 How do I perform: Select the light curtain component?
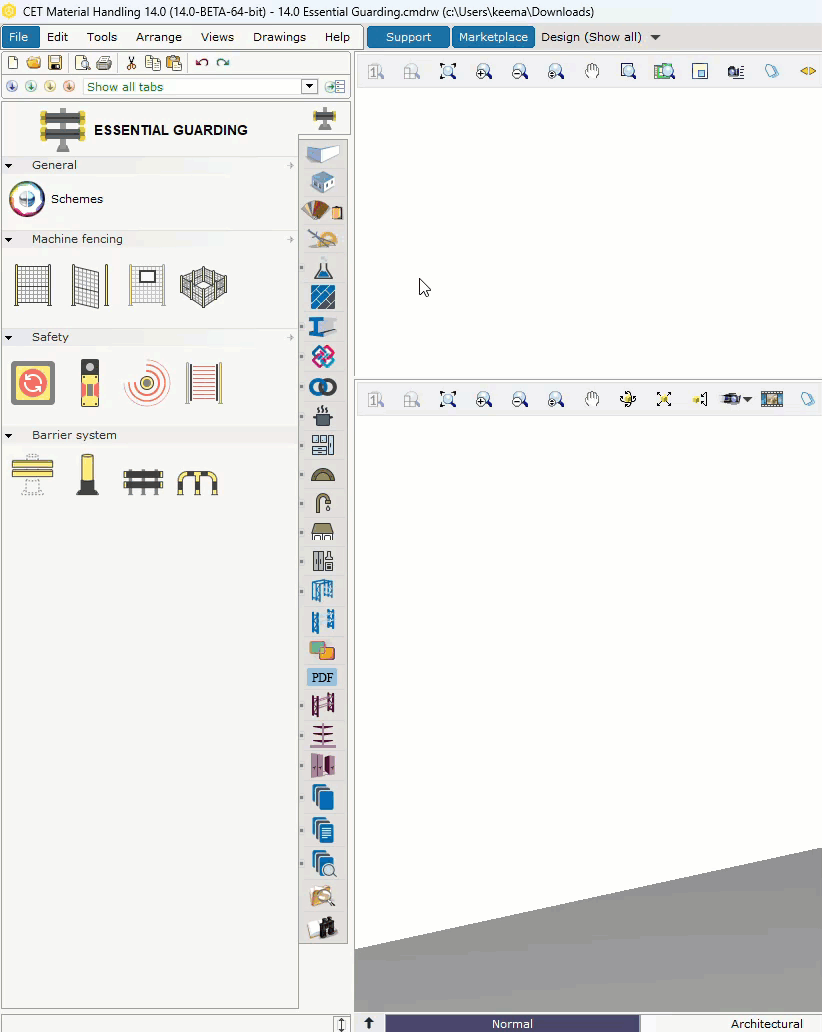click(204, 383)
